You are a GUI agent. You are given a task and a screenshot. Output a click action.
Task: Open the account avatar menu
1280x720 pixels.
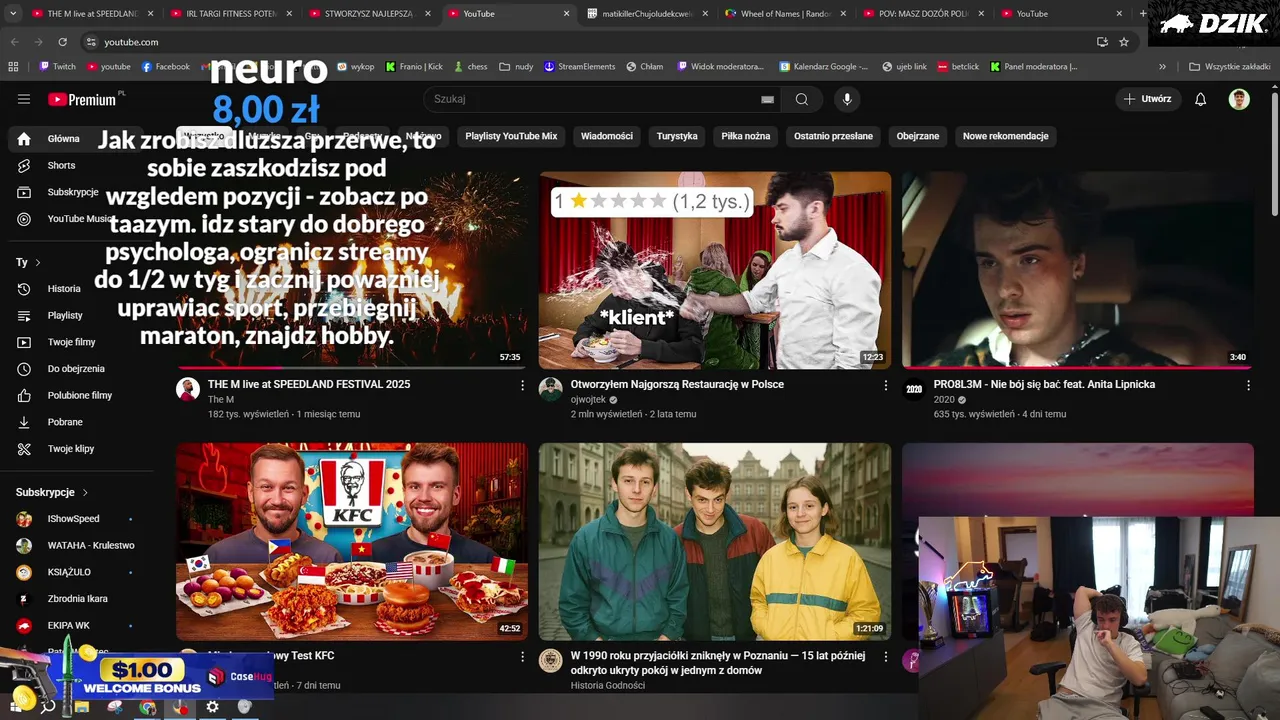tap(1239, 99)
